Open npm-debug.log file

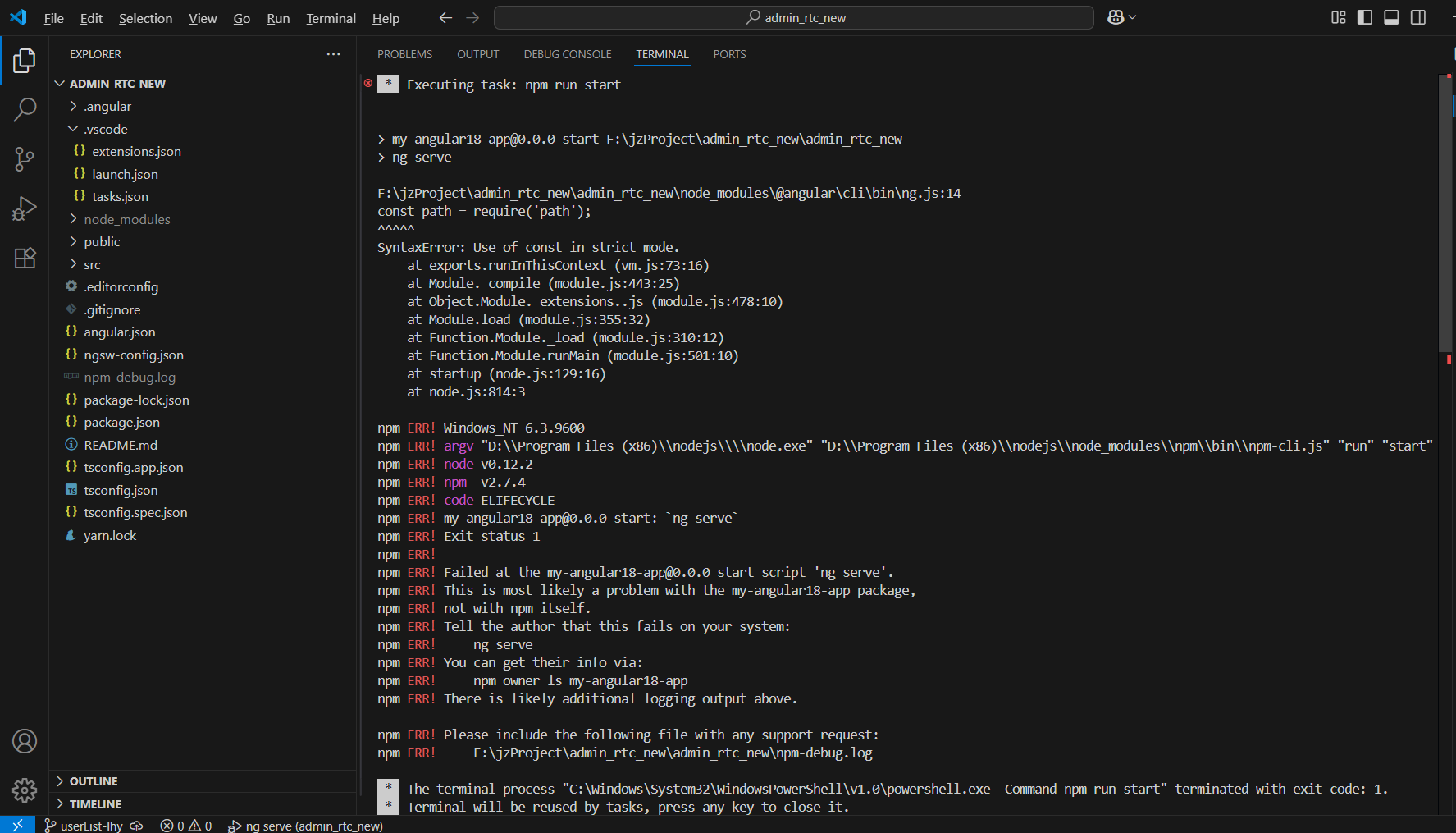pos(203,377)
